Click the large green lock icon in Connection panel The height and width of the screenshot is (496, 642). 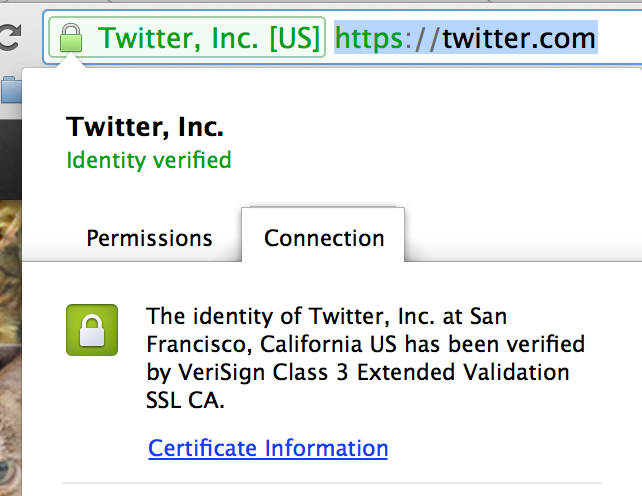click(92, 330)
